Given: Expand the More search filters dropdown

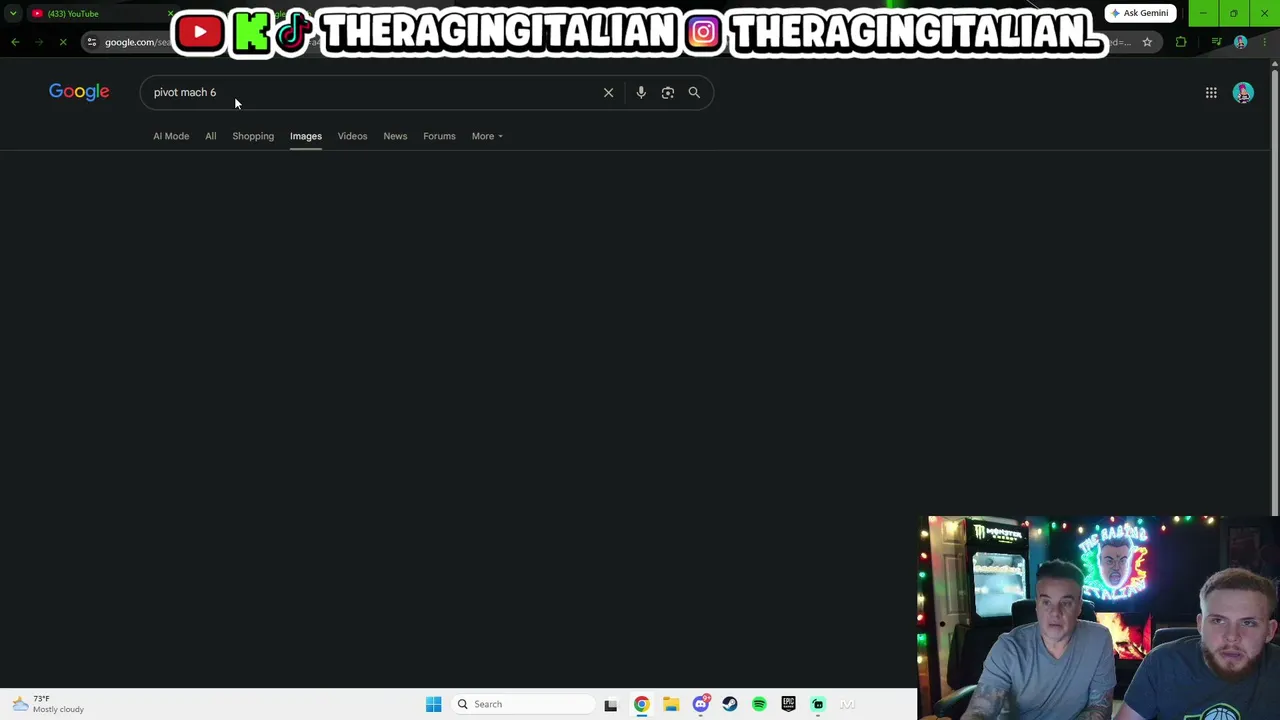Looking at the screenshot, I should pyautogui.click(x=487, y=136).
